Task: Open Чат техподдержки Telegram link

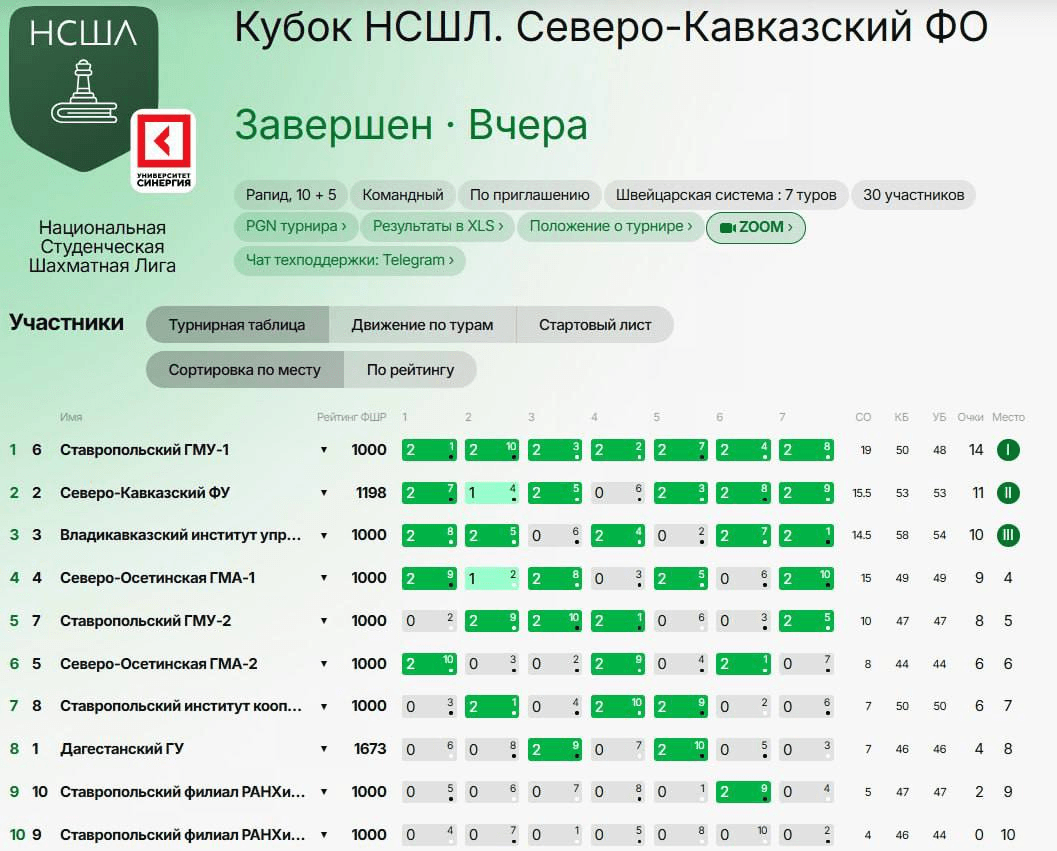Action: pyautogui.click(x=350, y=260)
